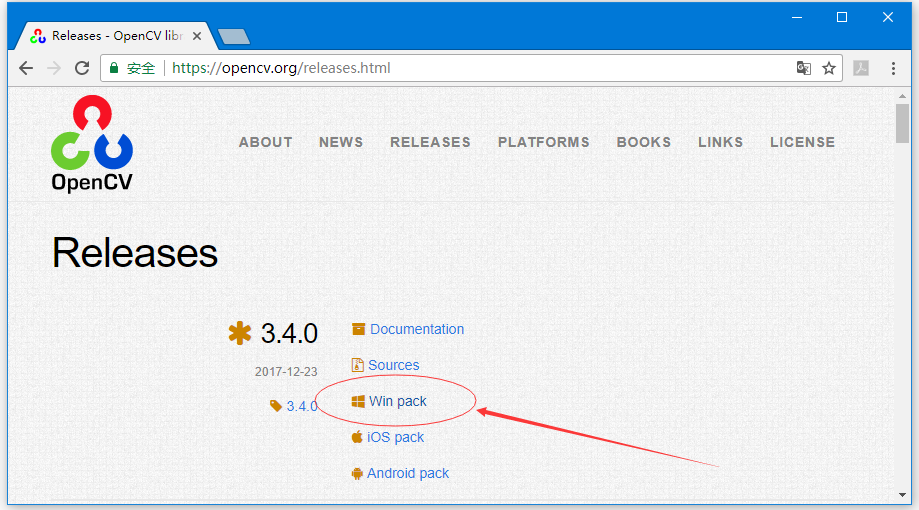The image size is (919, 510).
Task: Bookmark page with the star icon
Action: [829, 68]
